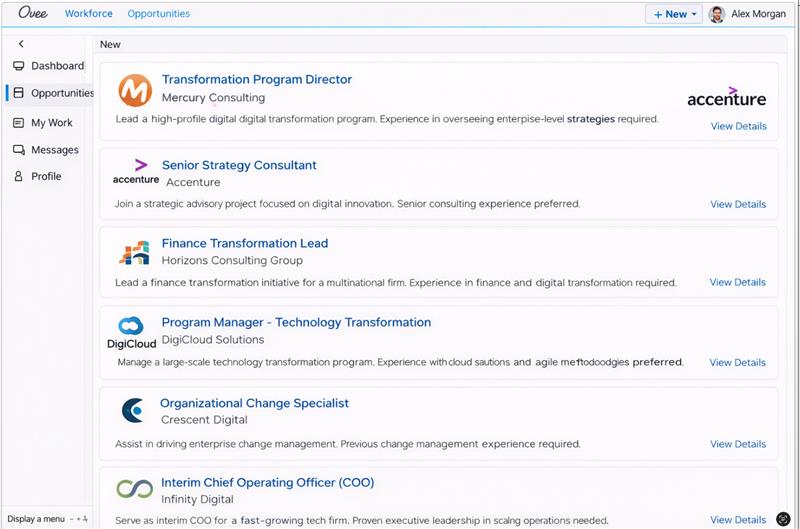Switch to the Workforce tab
The width and height of the screenshot is (800, 529).
89,14
